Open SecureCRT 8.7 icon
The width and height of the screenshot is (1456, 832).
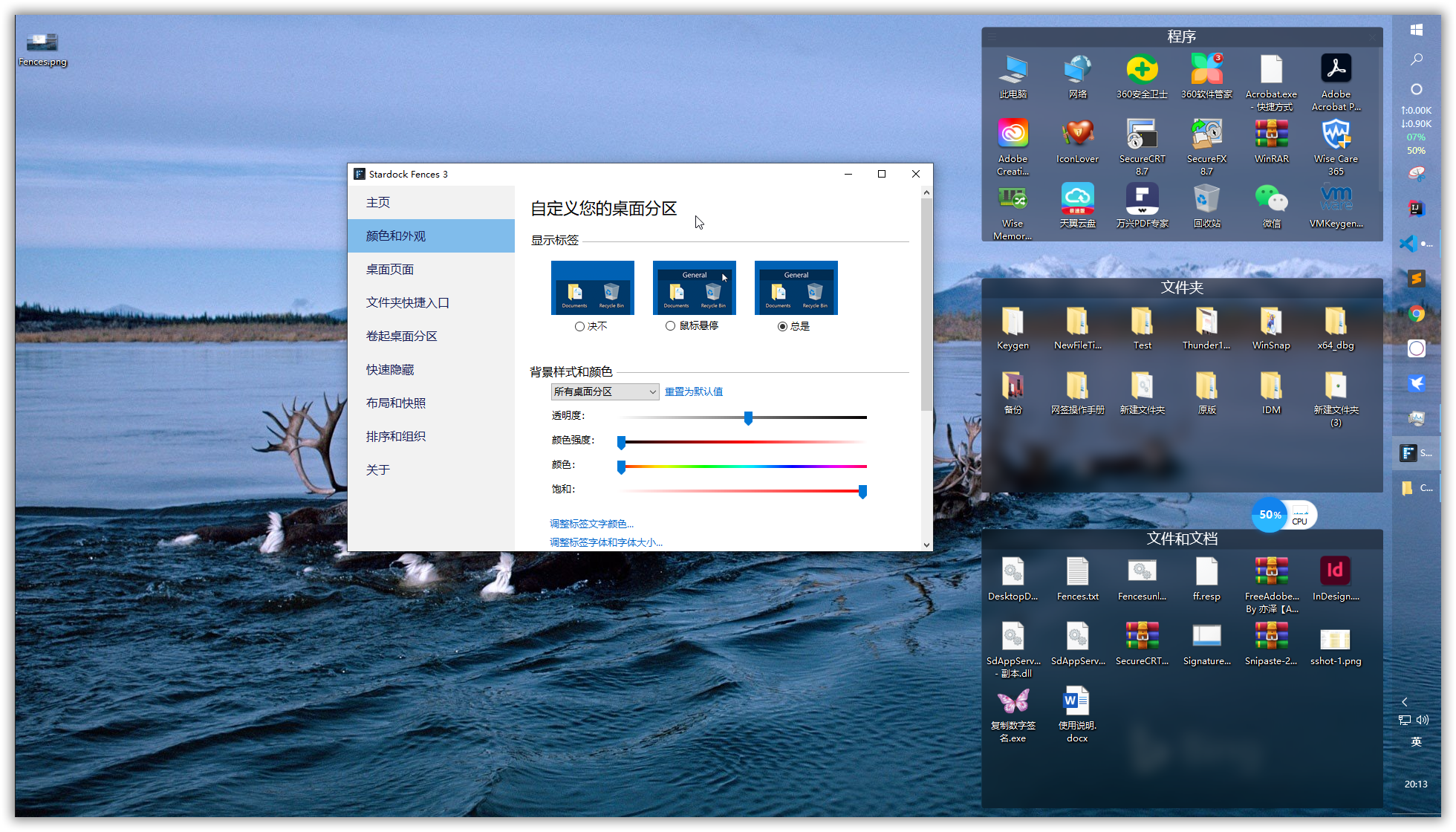[x=1142, y=146]
